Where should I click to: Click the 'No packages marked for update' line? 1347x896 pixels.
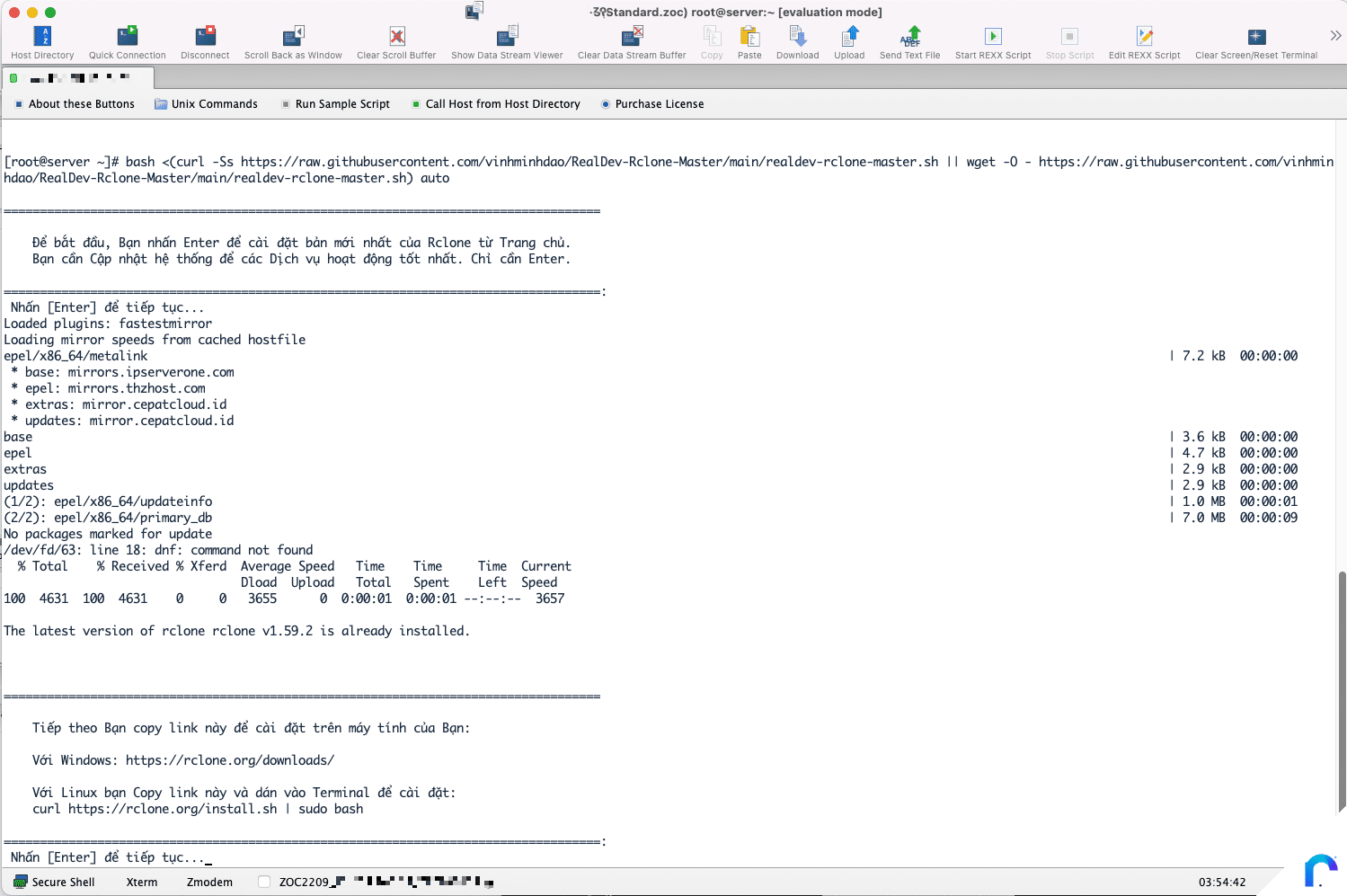point(108,534)
